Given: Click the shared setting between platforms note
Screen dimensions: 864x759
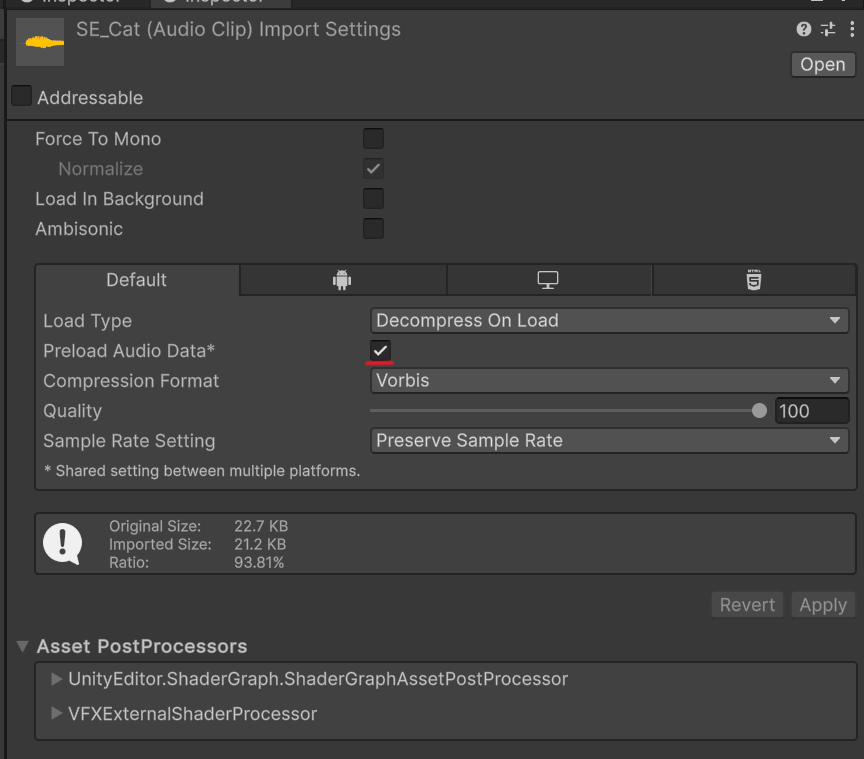Looking at the screenshot, I should pos(202,471).
